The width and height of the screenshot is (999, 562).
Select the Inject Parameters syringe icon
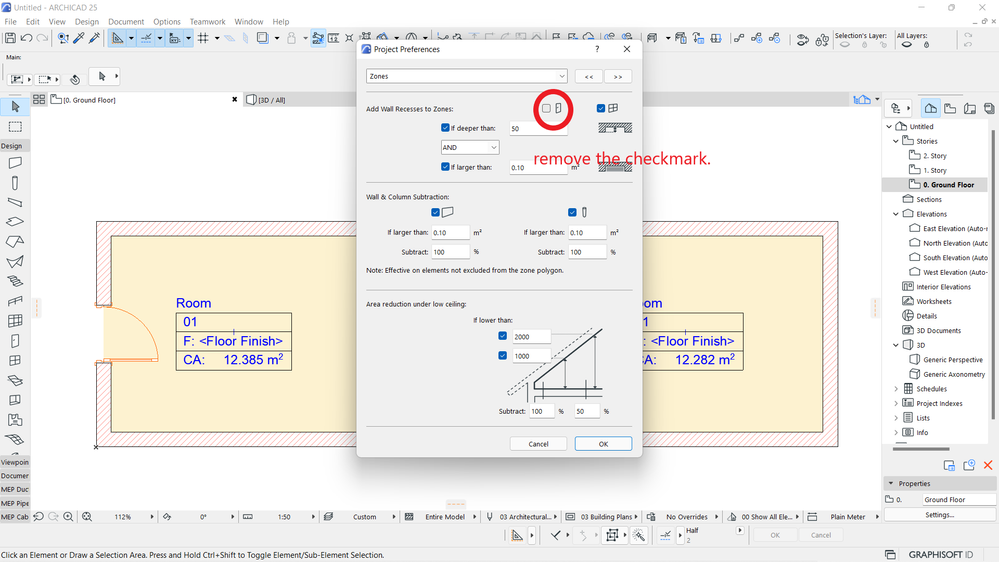tap(94, 38)
